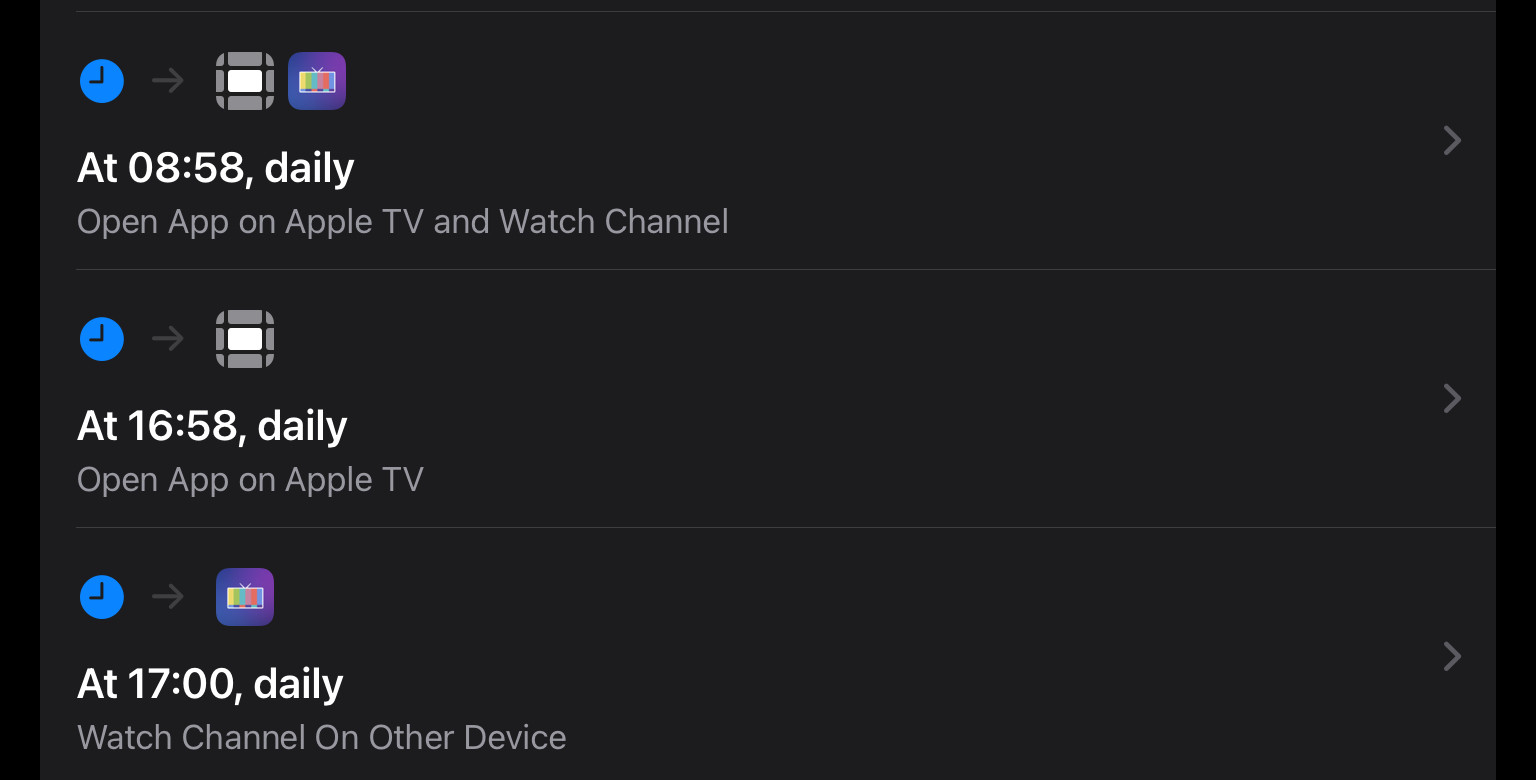Select "Watch Channel On Other Device" description
The image size is (1536, 780).
[321, 737]
